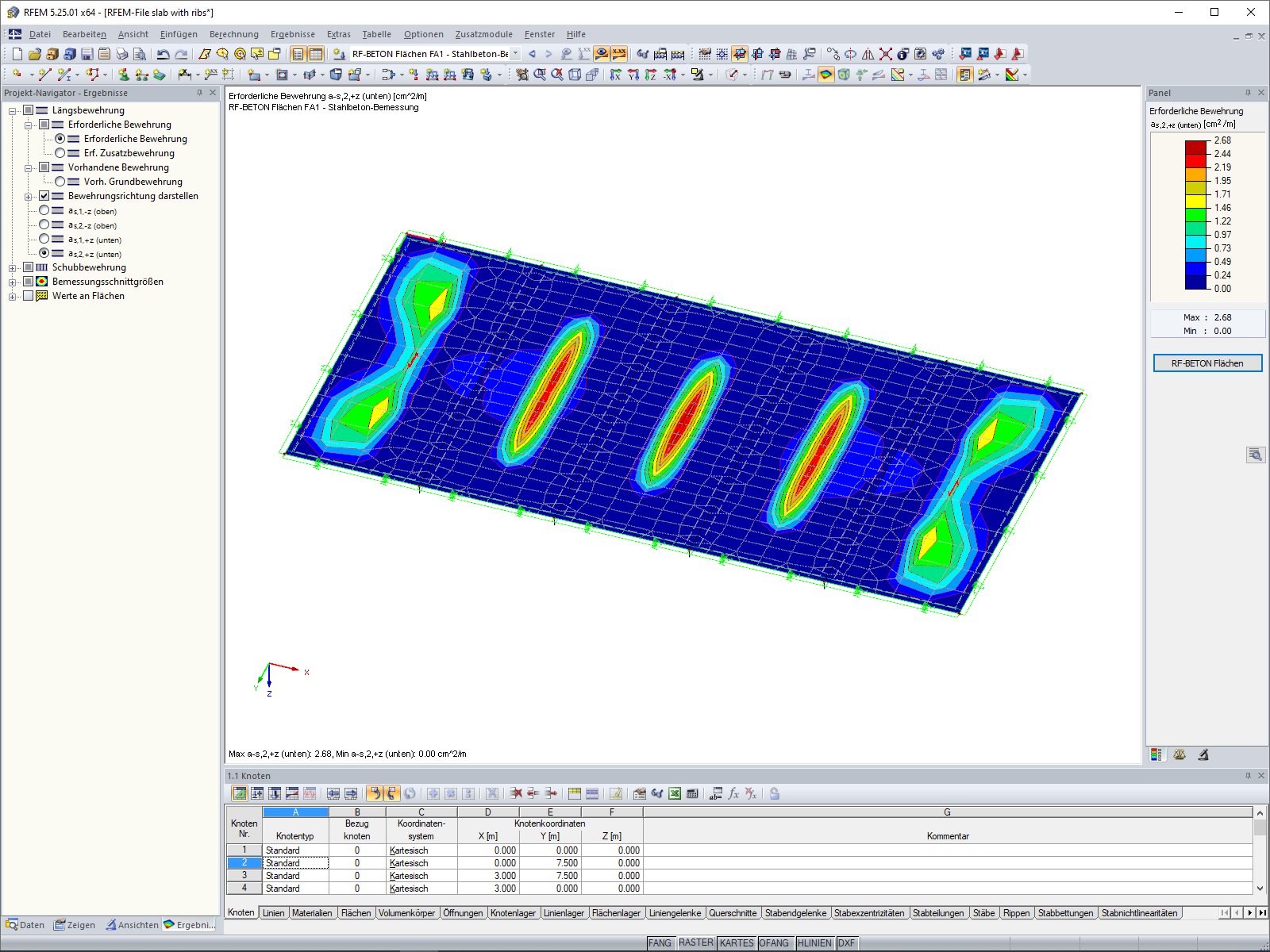The height and width of the screenshot is (952, 1270).
Task: Expand the Werte an Flächen tree node
Action: click(x=13, y=297)
